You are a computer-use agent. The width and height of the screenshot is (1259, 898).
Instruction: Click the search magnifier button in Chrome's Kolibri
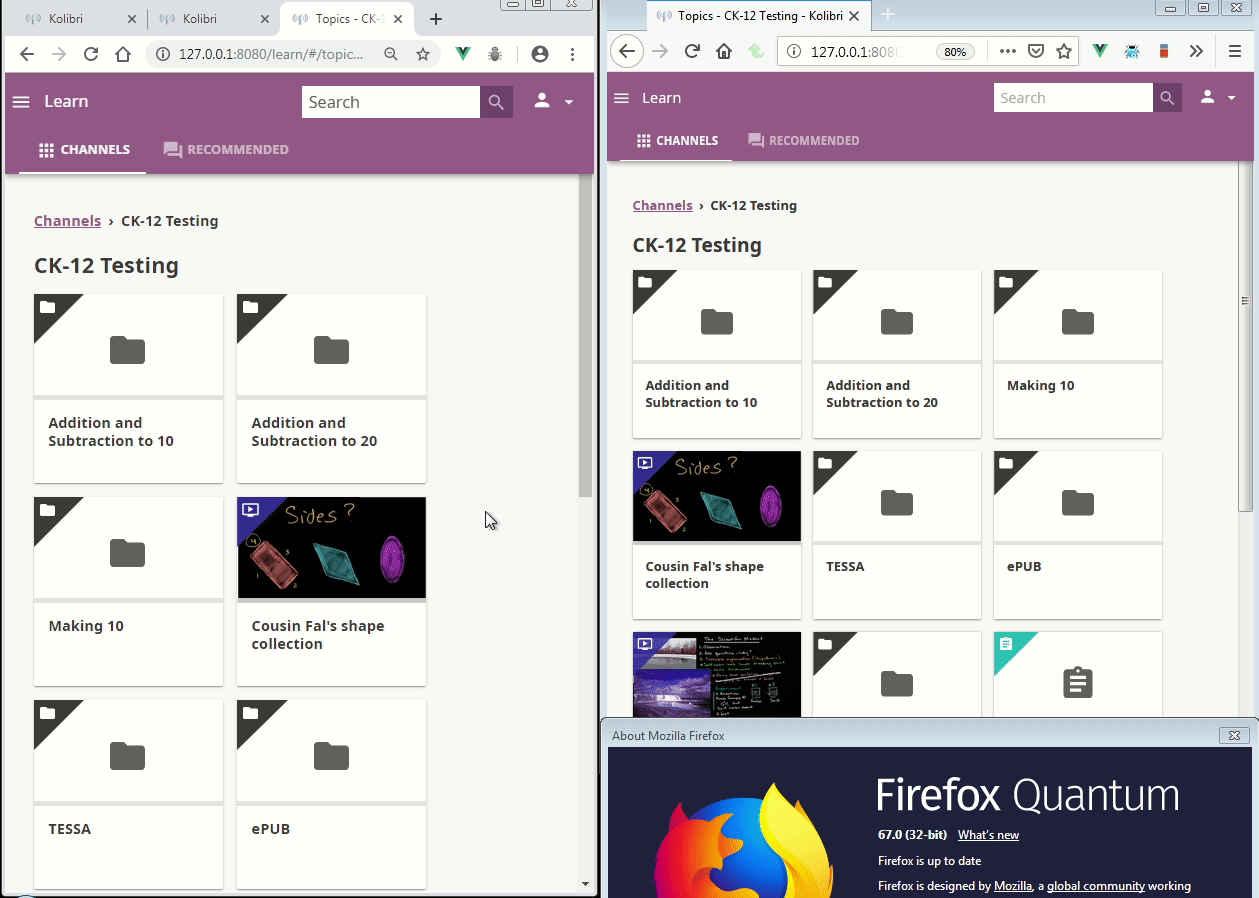pyautogui.click(x=496, y=102)
